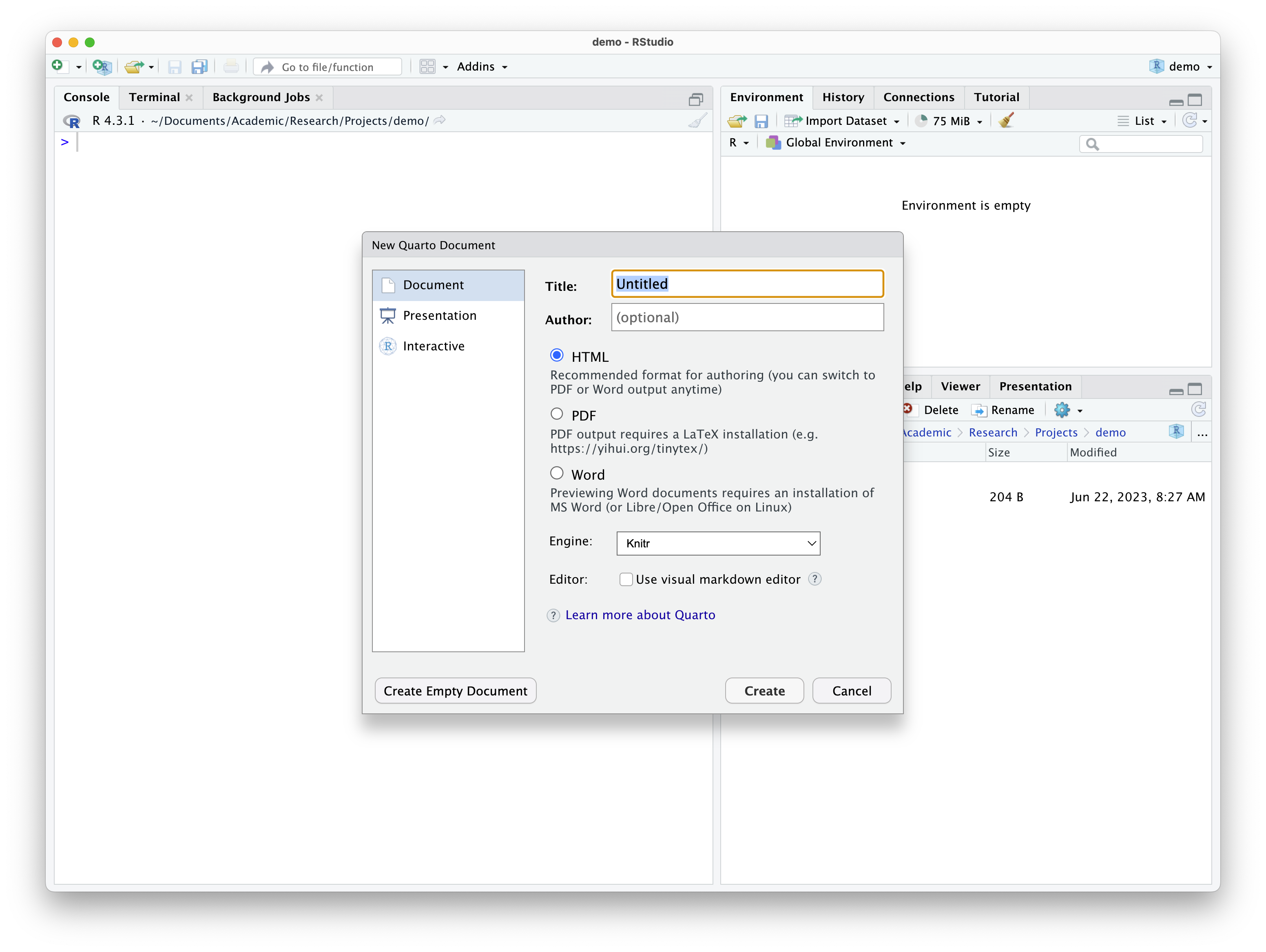Open the workspace panes layout picker
This screenshot has width=1266, height=952.
pyautogui.click(x=428, y=66)
